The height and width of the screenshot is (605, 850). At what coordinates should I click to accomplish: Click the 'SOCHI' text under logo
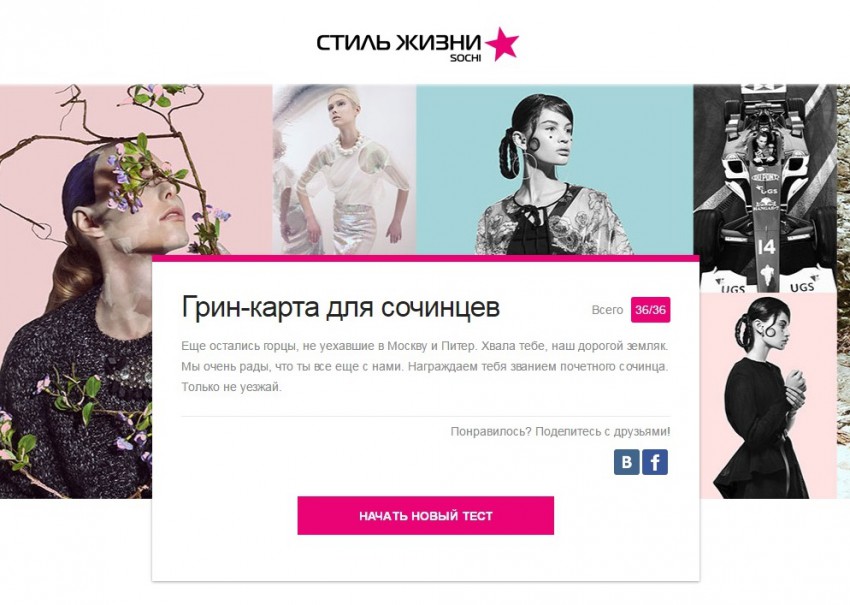(465, 59)
